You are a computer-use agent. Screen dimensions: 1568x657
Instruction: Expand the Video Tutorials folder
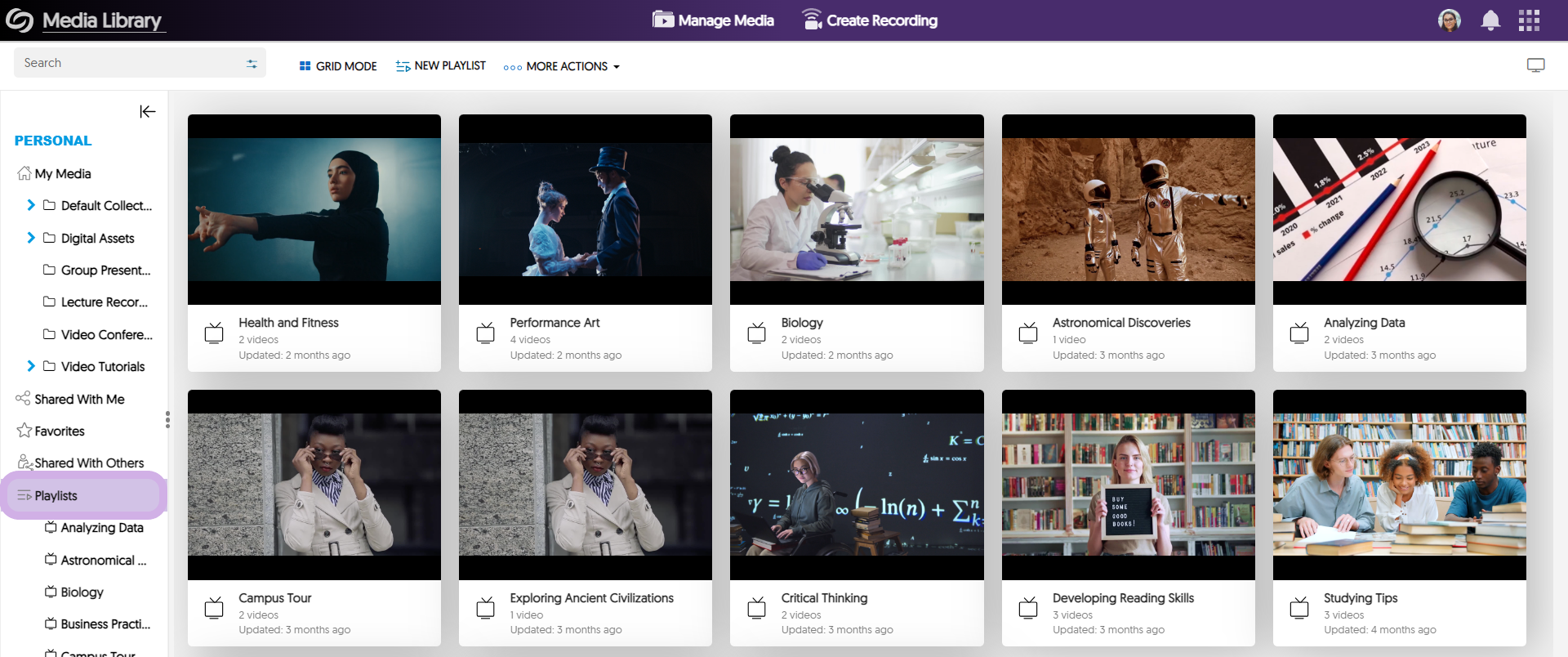pos(31,366)
